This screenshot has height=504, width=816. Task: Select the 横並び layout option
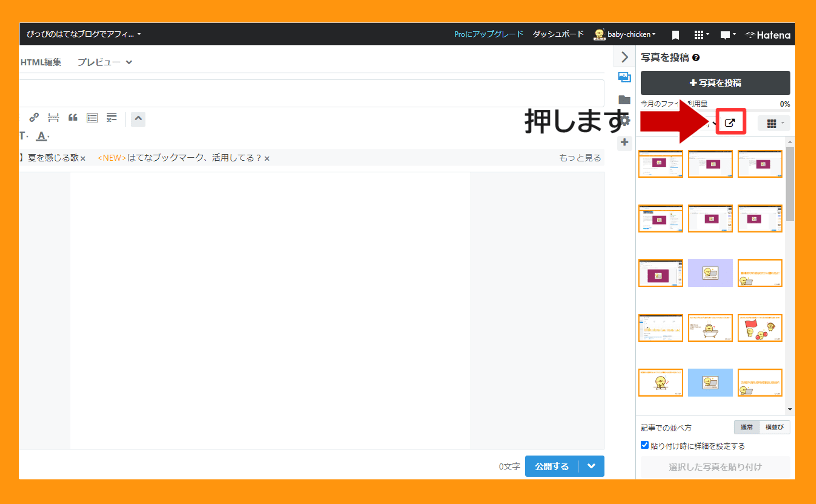775,427
